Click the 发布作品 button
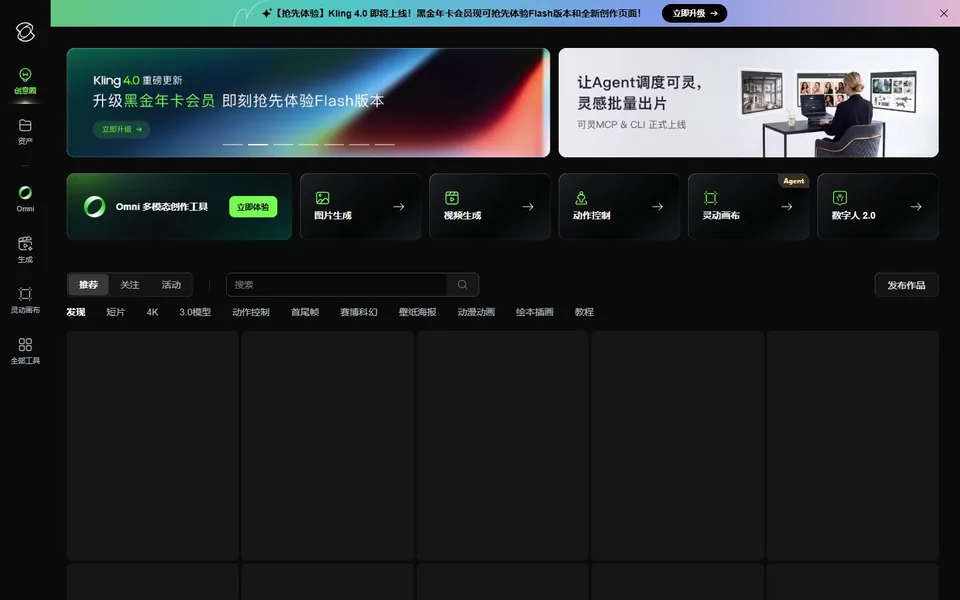 pos(906,285)
